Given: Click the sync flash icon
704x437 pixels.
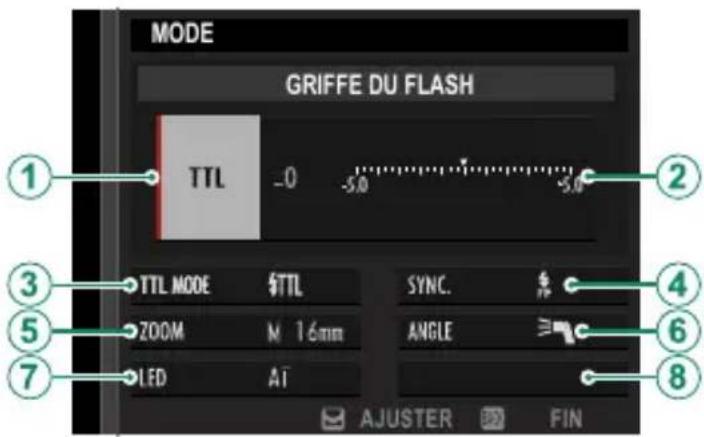Looking at the screenshot, I should coord(545,285).
